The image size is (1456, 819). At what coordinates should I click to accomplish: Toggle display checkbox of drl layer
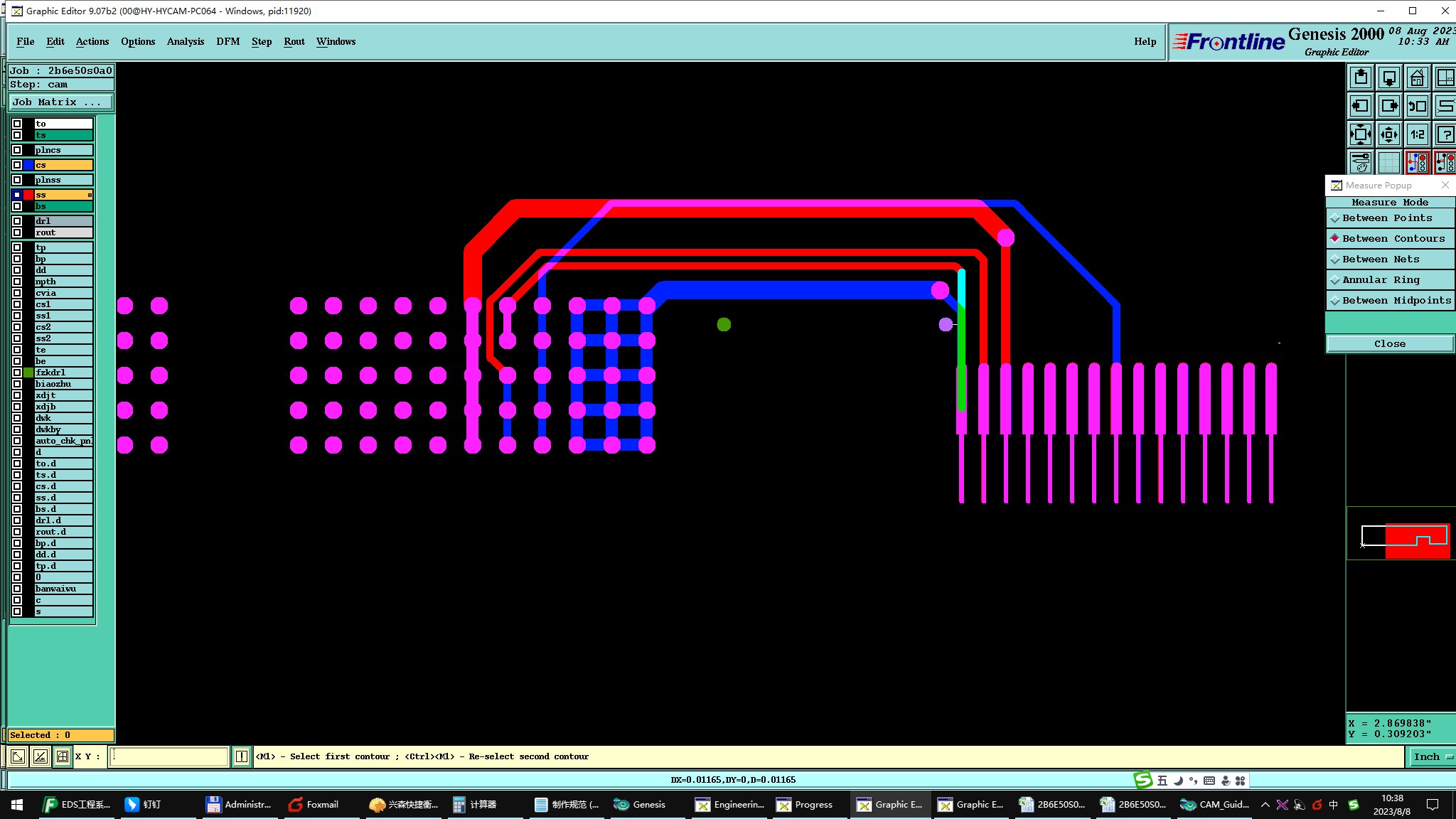[17, 221]
